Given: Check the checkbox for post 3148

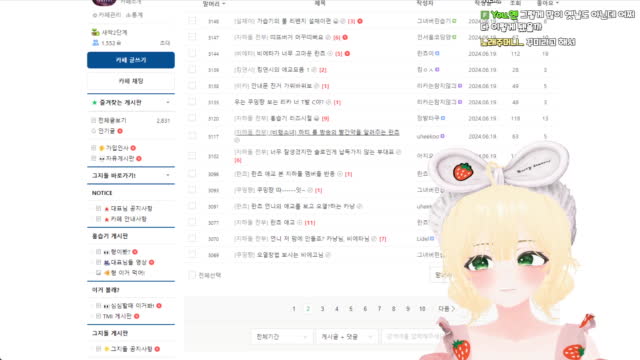Looking at the screenshot, I should click(x=192, y=20).
